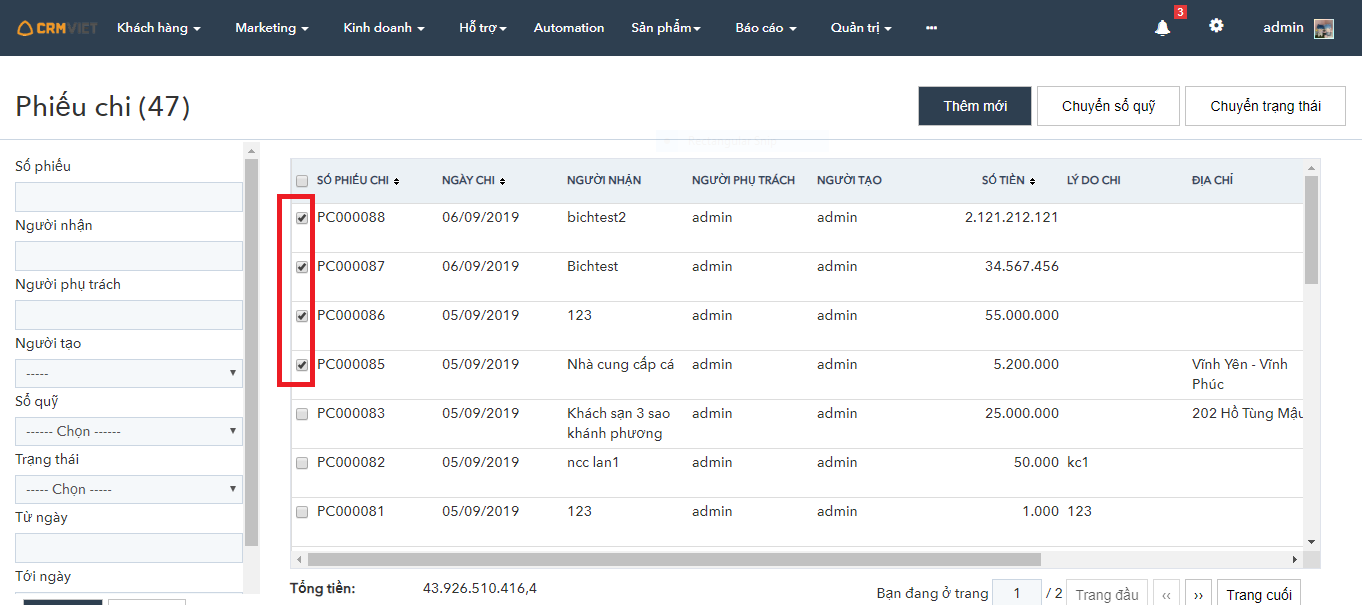This screenshot has height=605, width=1362.
Task: Click the filter panel vertical scrollbar
Action: point(252,352)
